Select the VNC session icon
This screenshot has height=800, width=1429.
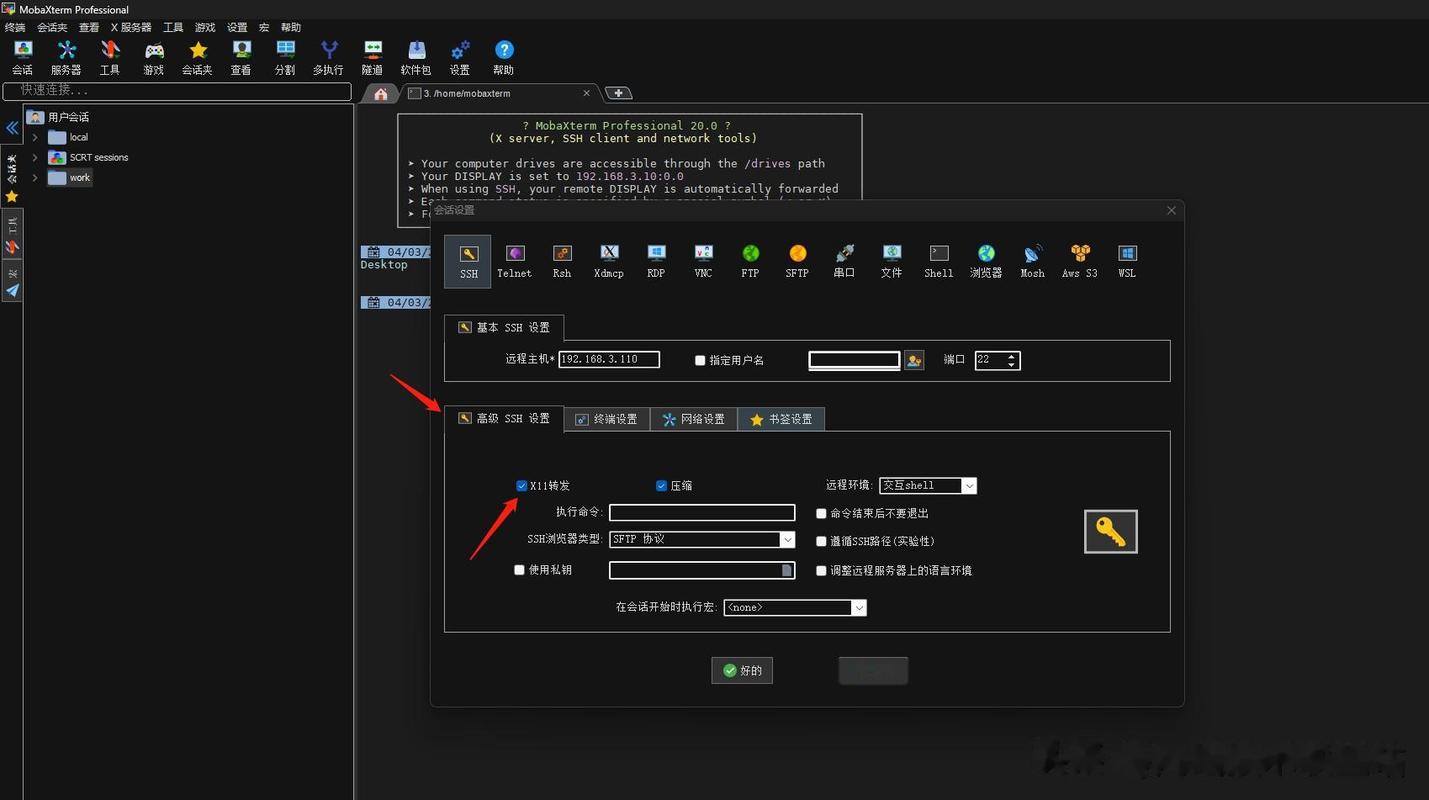(703, 261)
